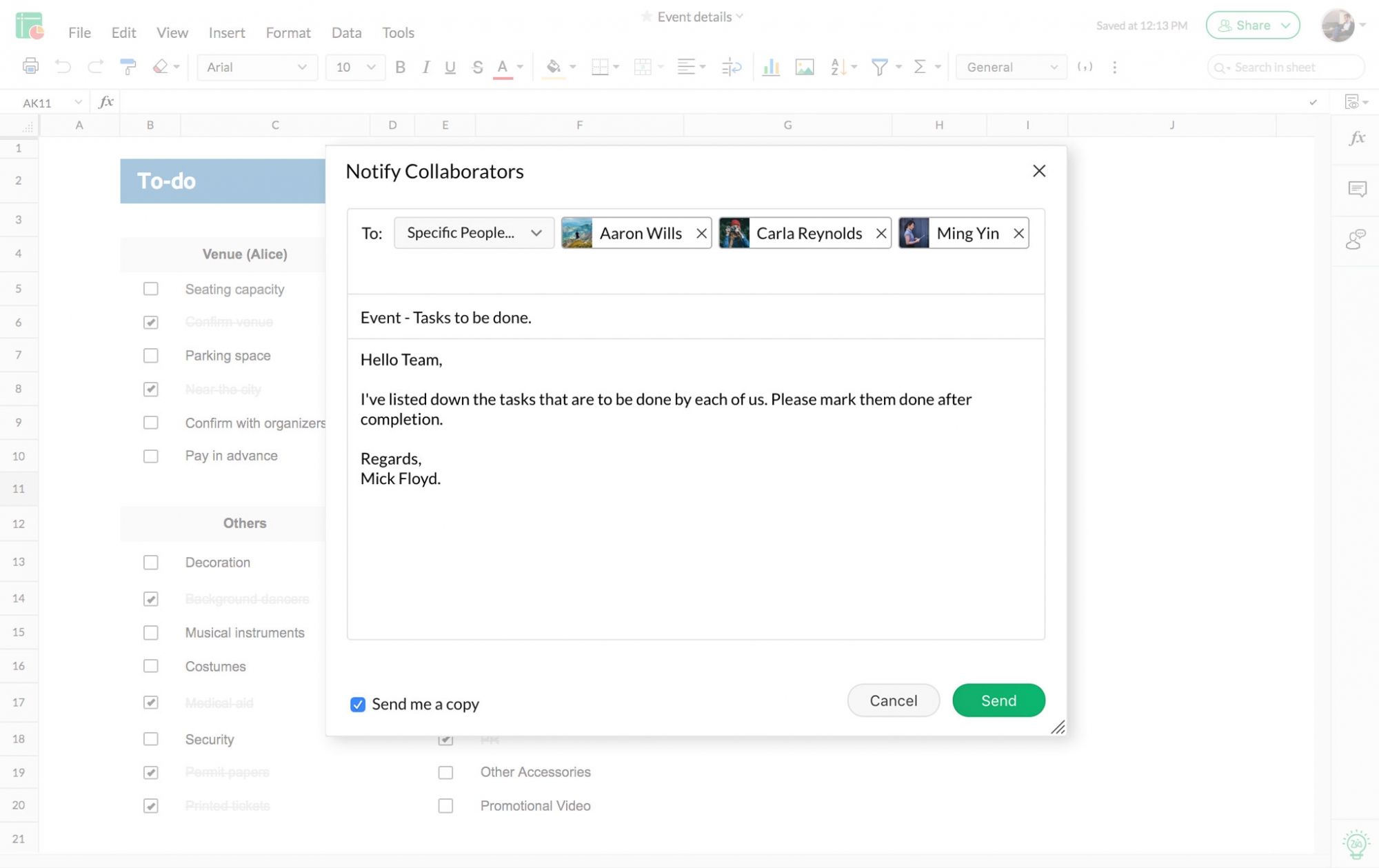Click the Format menu item
This screenshot has width=1379, height=868.
pyautogui.click(x=288, y=32)
